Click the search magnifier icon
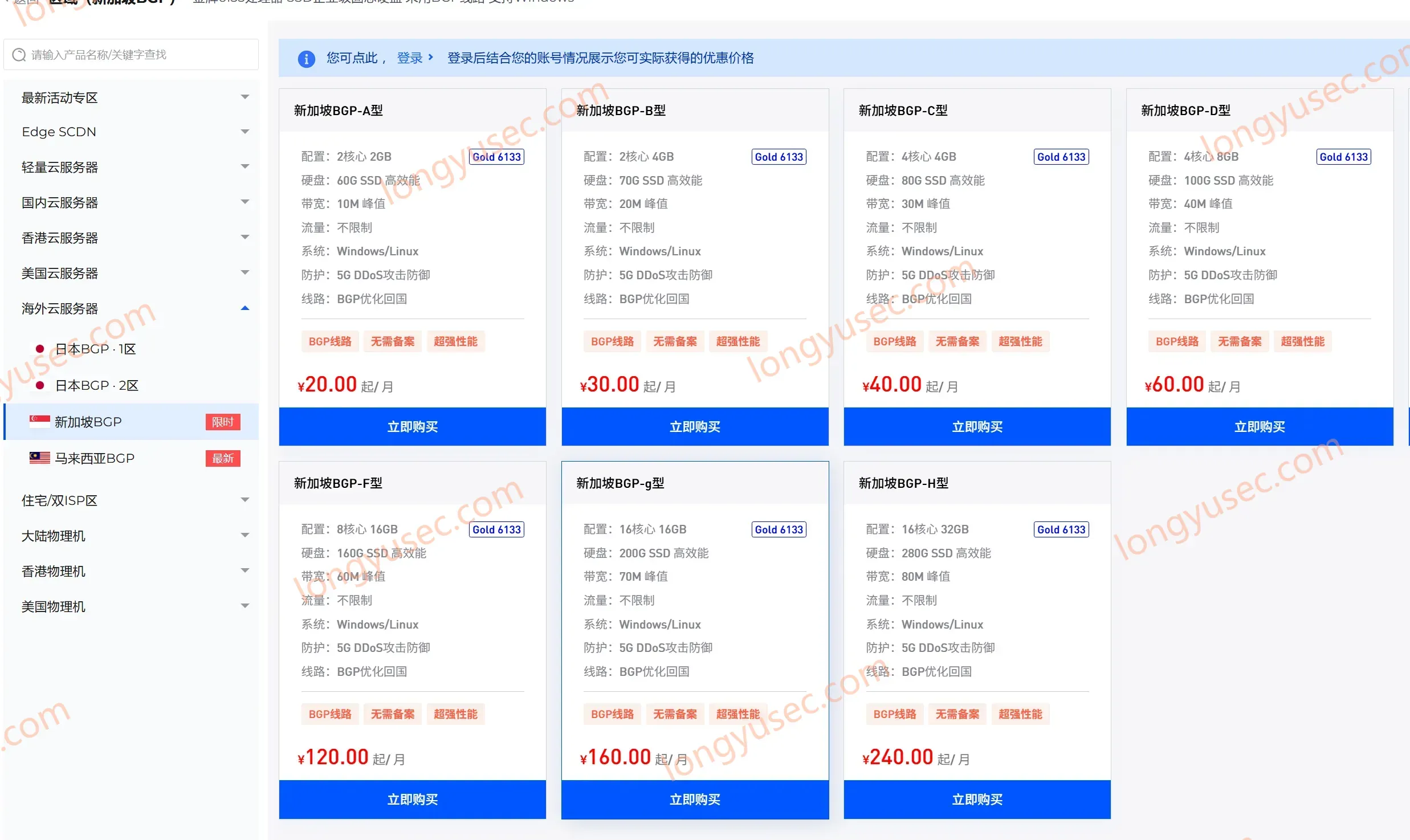 point(19,55)
